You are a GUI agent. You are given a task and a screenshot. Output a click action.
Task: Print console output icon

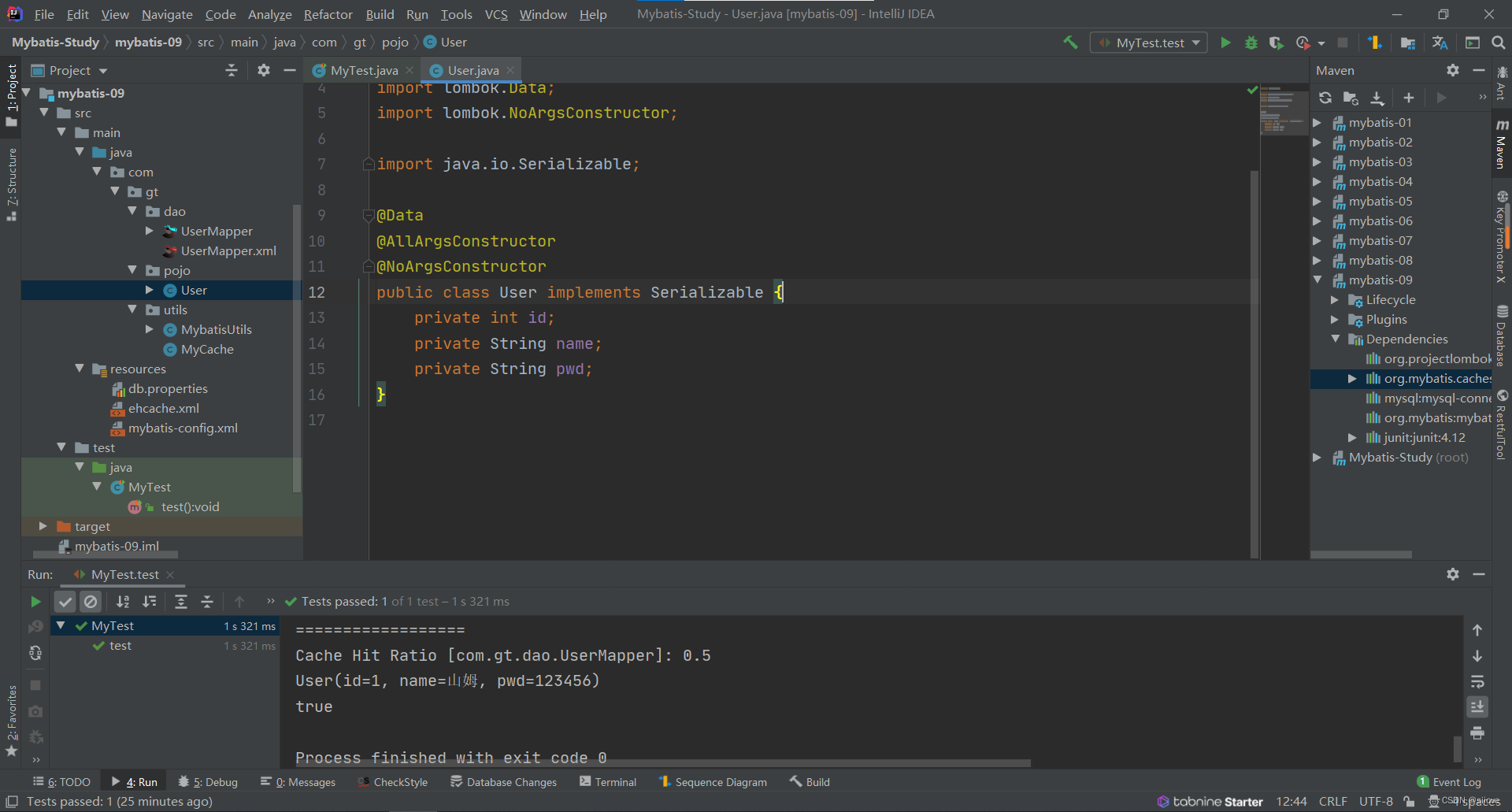coord(1477,733)
